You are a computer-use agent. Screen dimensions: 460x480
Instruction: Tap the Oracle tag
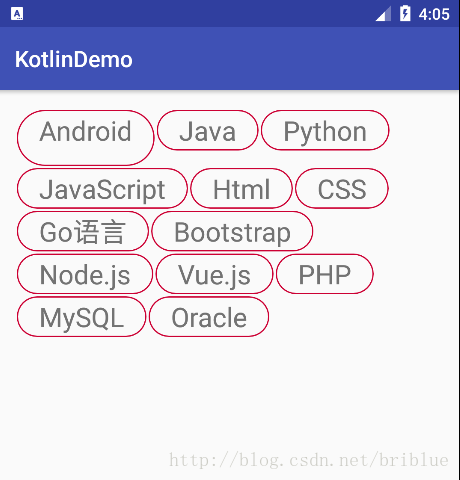click(x=209, y=317)
